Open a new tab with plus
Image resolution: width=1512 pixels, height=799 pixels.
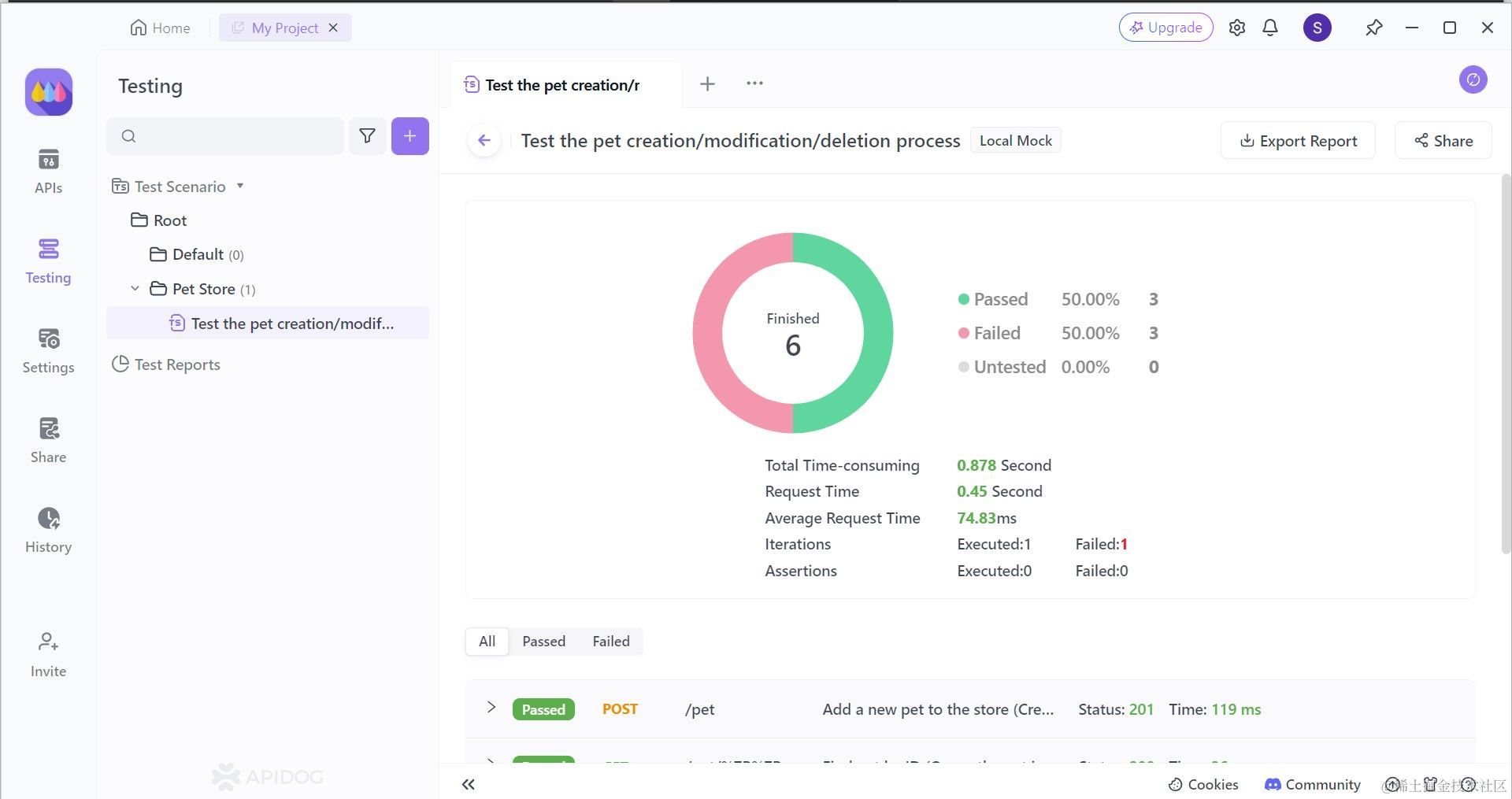point(707,83)
